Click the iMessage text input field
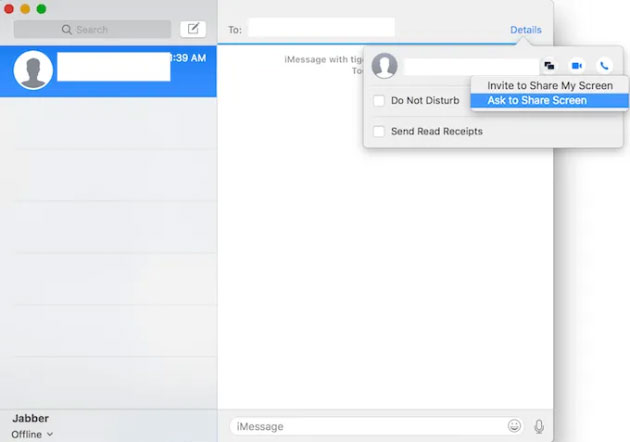 tap(376, 426)
